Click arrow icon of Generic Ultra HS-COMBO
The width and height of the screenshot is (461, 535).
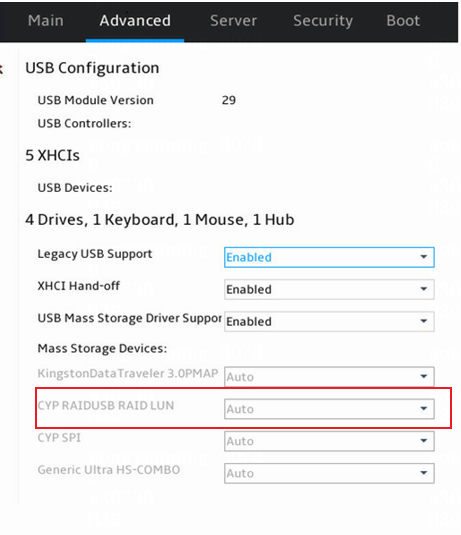[x=423, y=473]
